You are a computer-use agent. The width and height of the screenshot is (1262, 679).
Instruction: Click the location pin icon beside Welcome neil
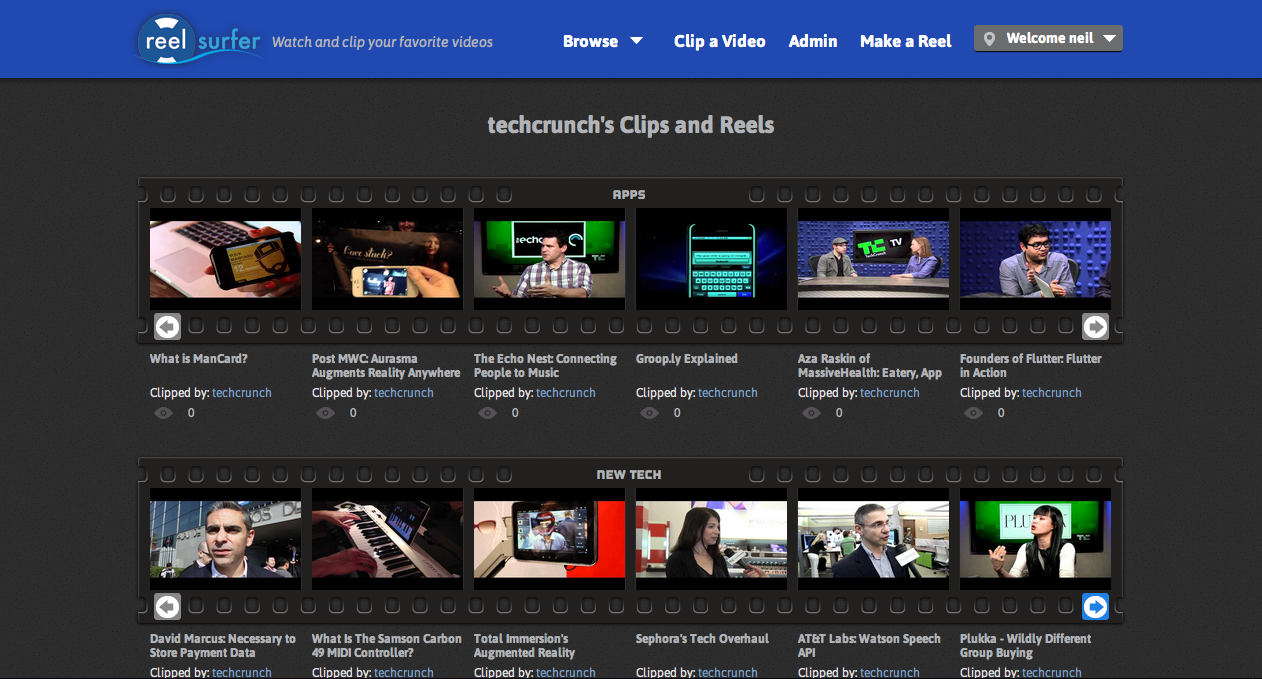point(990,39)
